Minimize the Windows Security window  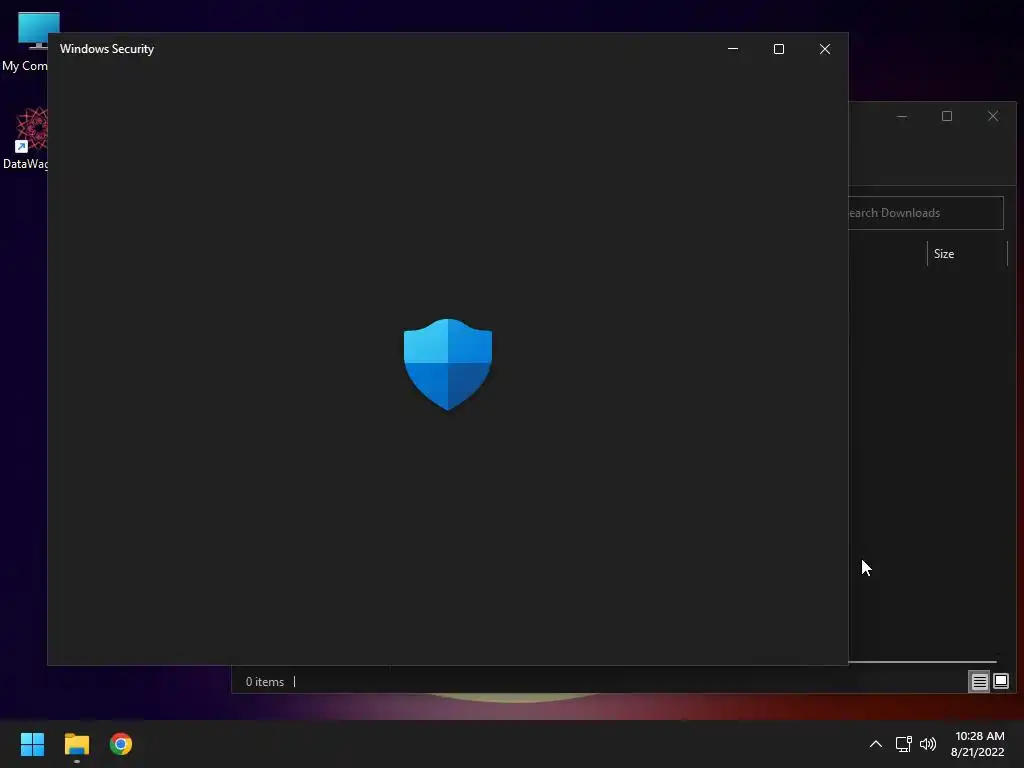click(x=733, y=49)
